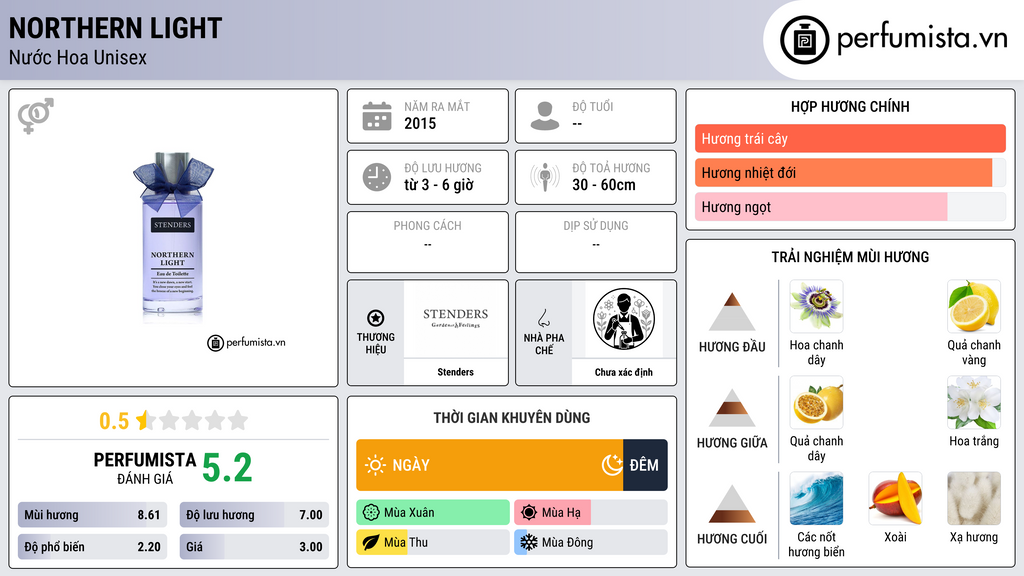Click the dark Đêm nighttime segment
The width and height of the screenshot is (1024, 576).
645,465
